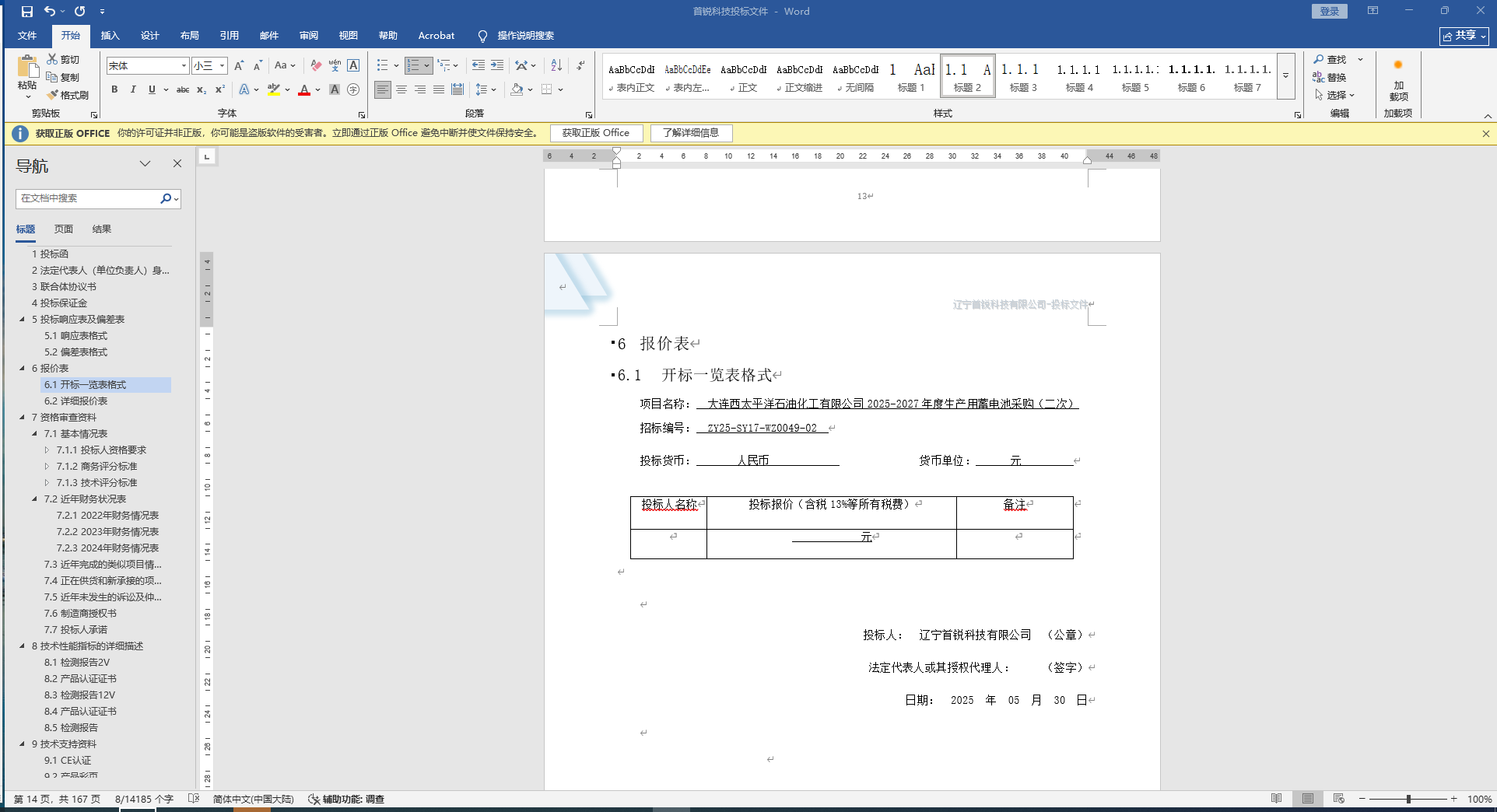Click the Character Border A icon

[x=353, y=65]
